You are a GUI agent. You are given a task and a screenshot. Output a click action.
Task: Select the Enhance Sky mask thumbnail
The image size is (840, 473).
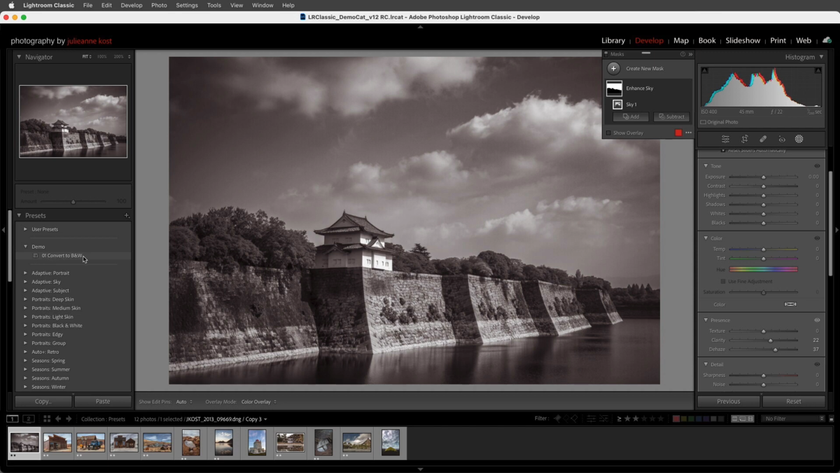(614, 88)
